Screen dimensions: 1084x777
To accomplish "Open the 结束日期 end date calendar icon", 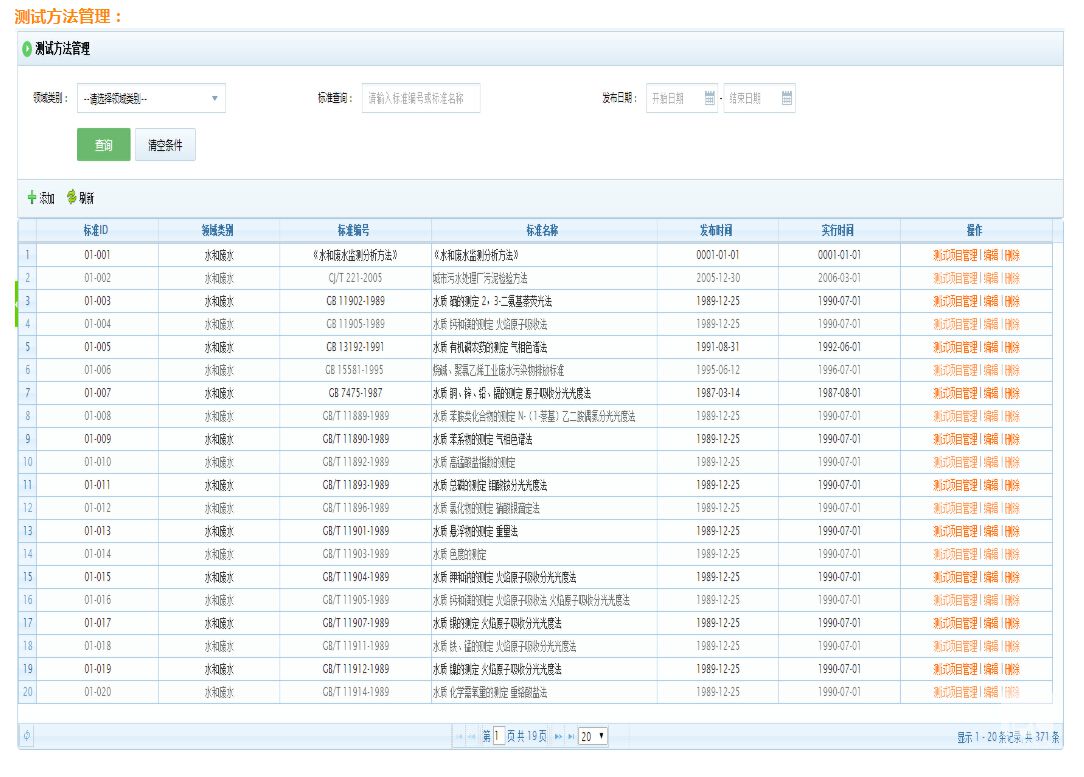I will click(787, 98).
